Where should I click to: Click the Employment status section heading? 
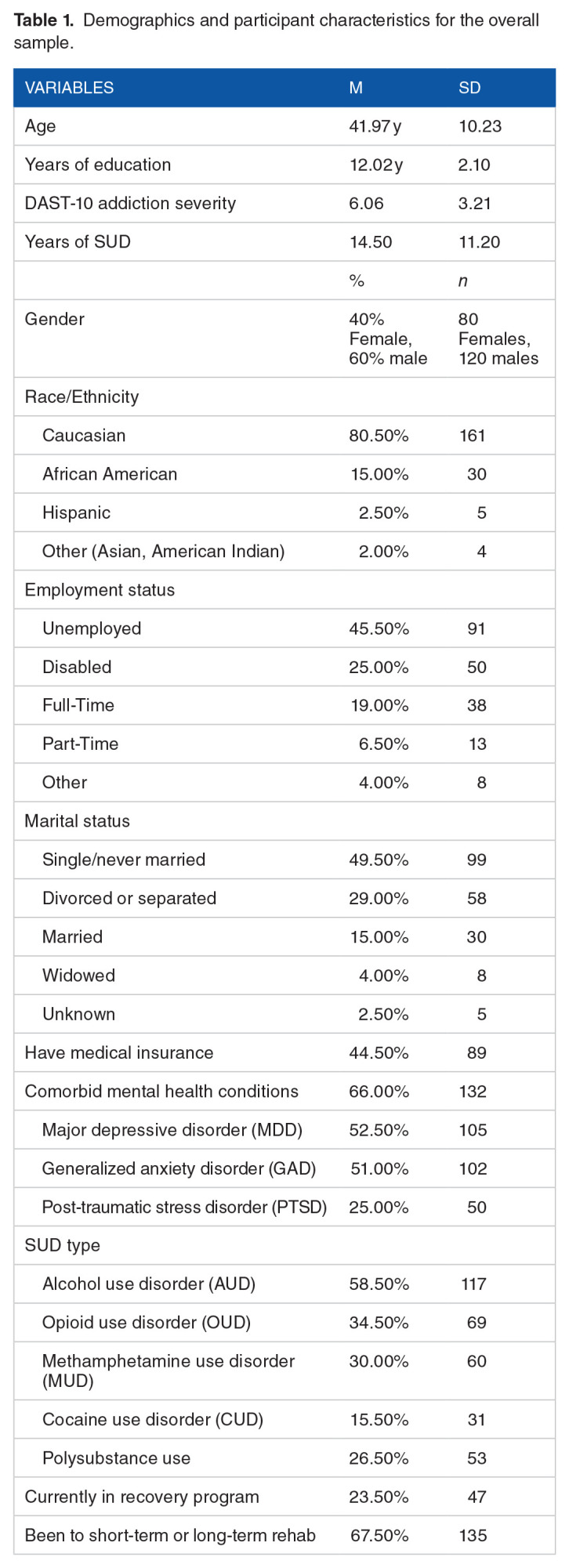coord(100,589)
